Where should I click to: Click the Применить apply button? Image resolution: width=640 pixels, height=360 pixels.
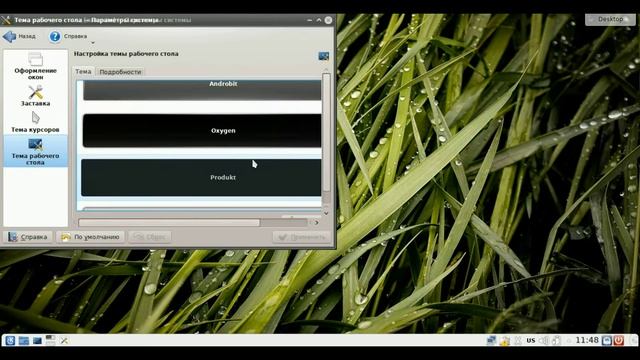click(x=302, y=237)
